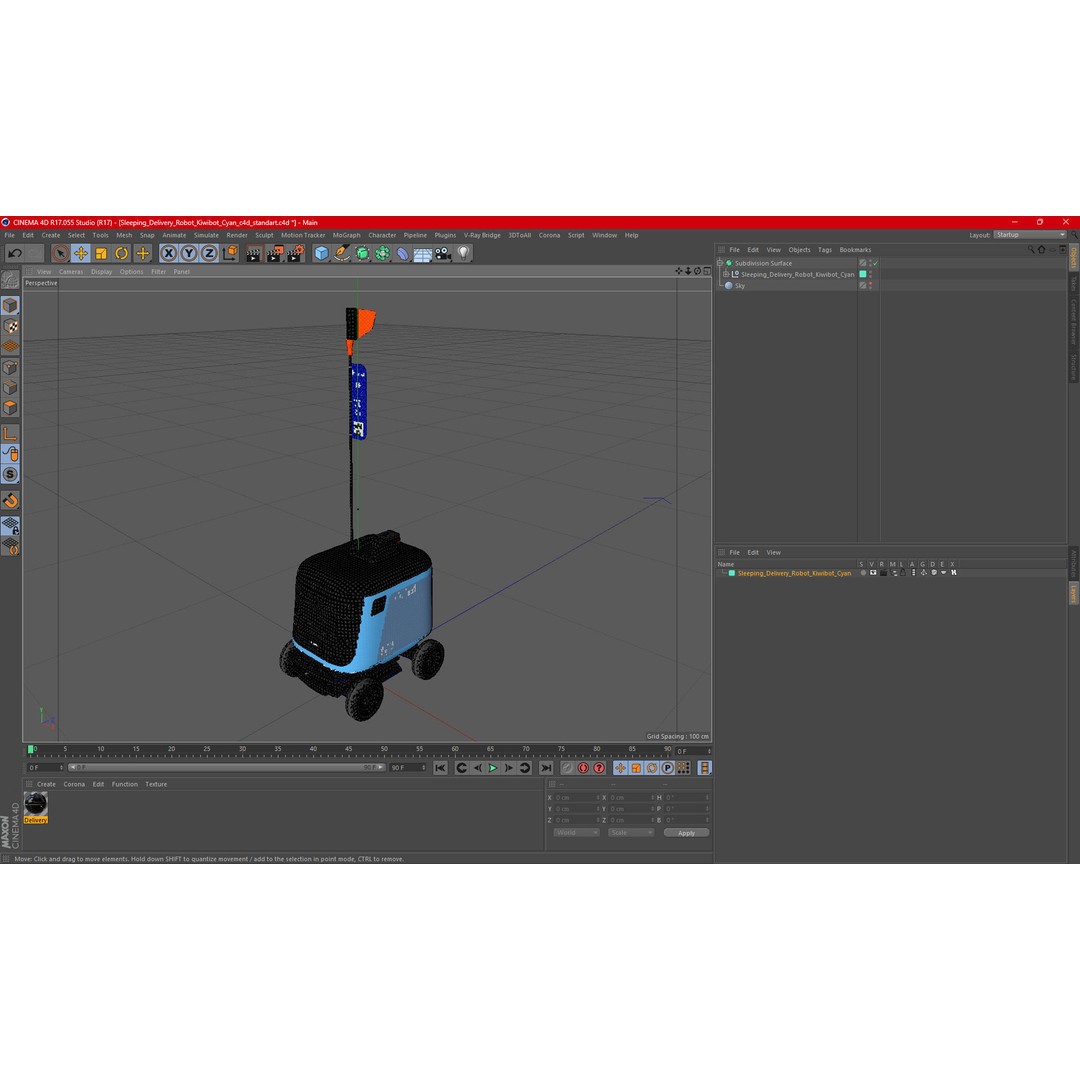Image resolution: width=1080 pixels, height=1080 pixels.
Task: Open the Array modeling objects icon
Action: (382, 253)
